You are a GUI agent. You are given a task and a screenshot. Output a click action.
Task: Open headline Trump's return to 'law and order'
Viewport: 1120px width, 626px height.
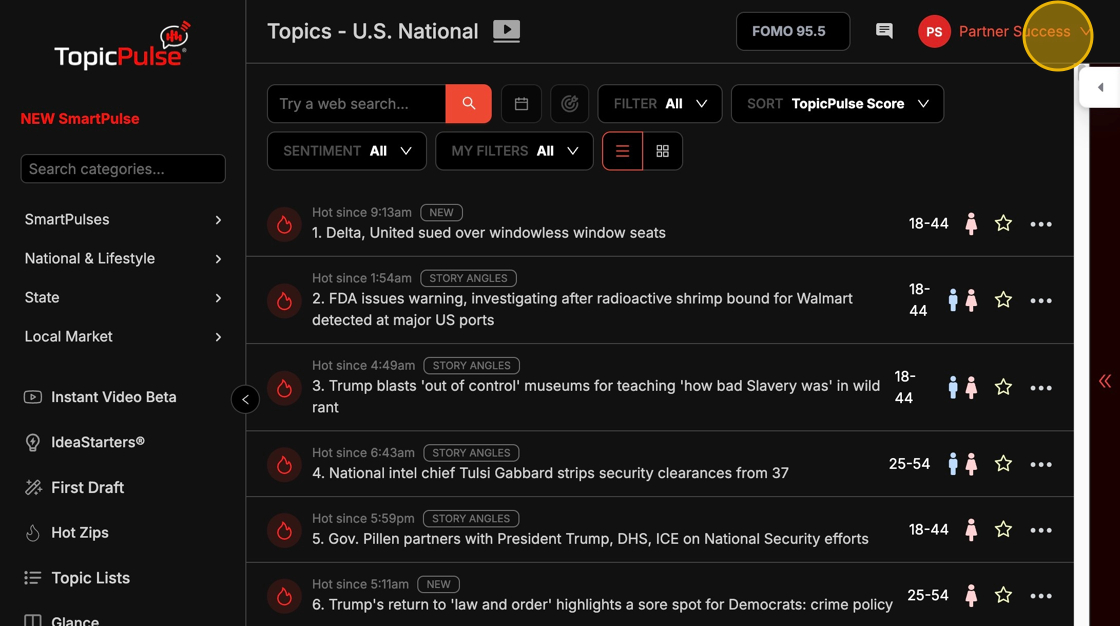602,605
